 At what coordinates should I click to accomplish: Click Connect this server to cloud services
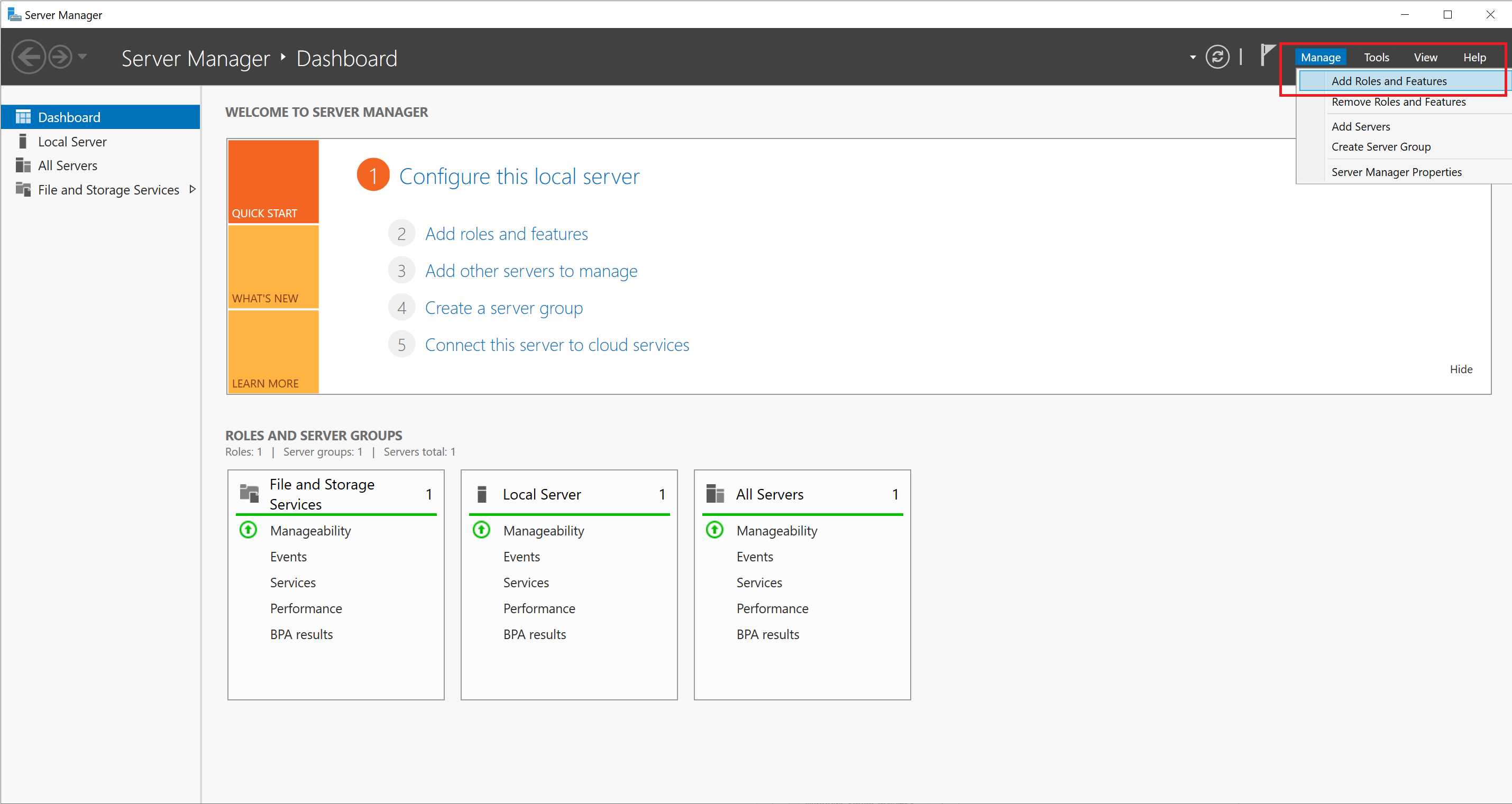(x=556, y=345)
